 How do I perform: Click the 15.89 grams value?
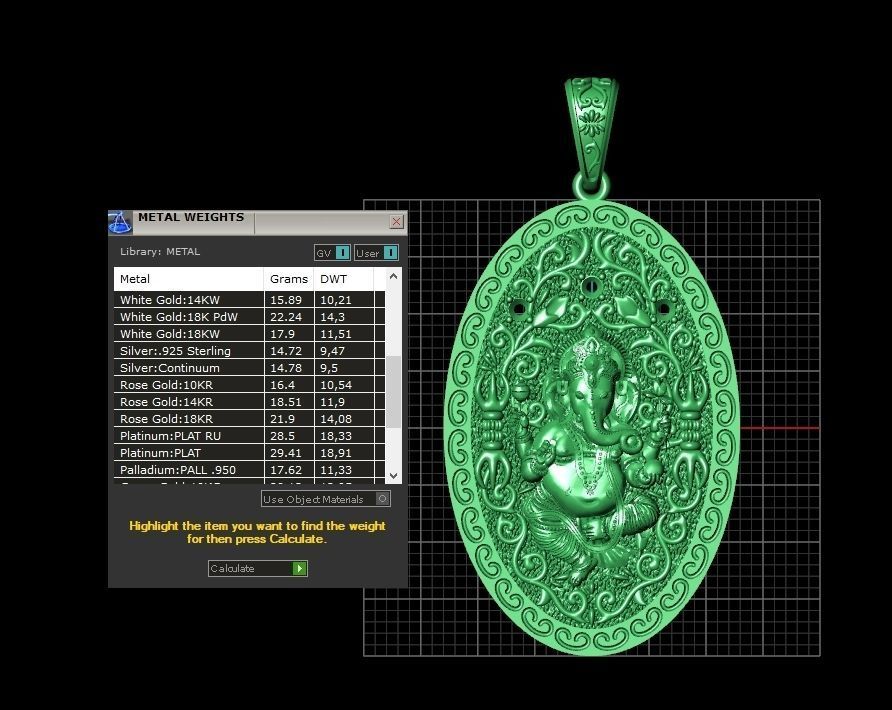pos(286,300)
